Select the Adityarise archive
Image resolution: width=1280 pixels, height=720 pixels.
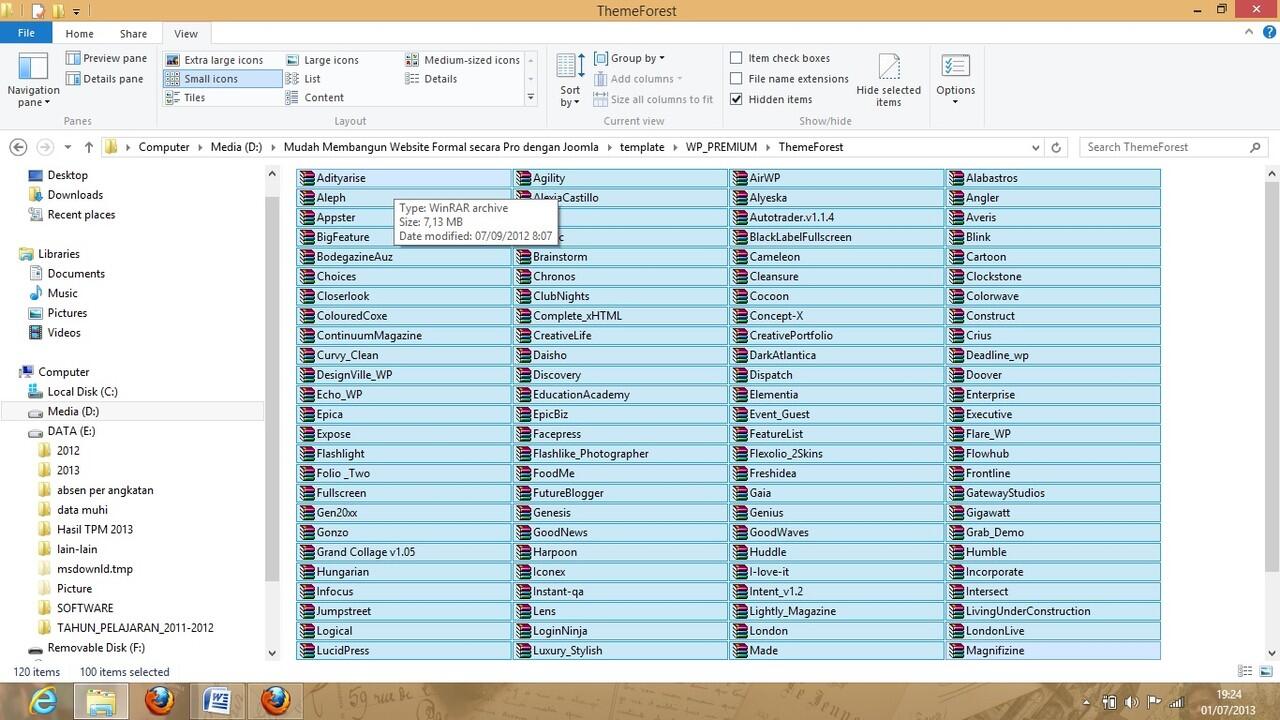[404, 178]
